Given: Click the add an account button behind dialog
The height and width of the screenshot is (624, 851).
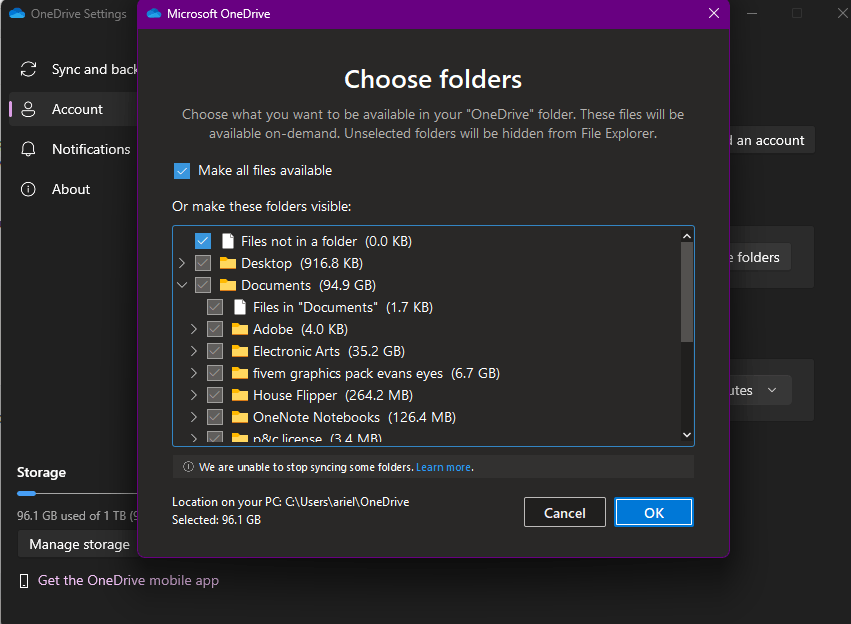Looking at the screenshot, I should [772, 140].
